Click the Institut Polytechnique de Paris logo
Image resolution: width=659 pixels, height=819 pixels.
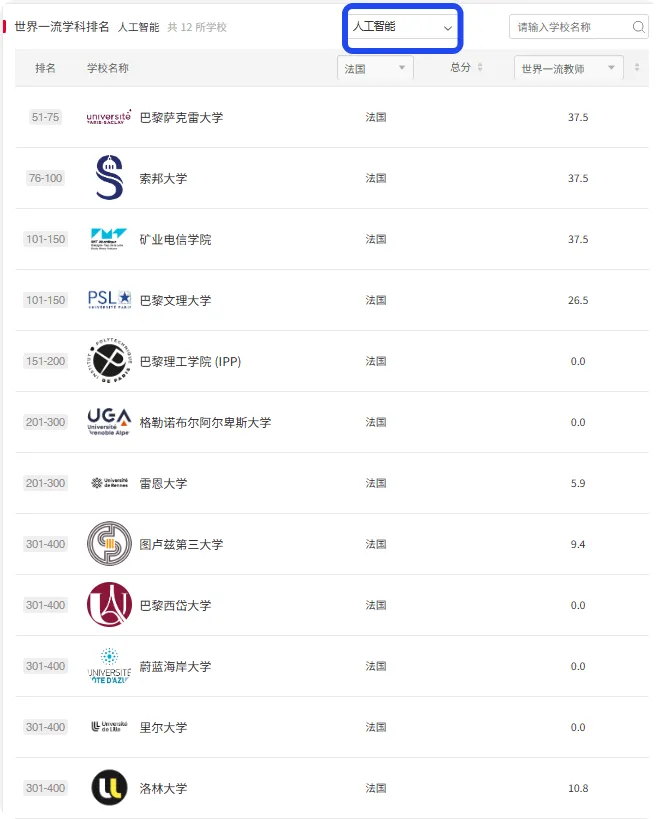109,360
